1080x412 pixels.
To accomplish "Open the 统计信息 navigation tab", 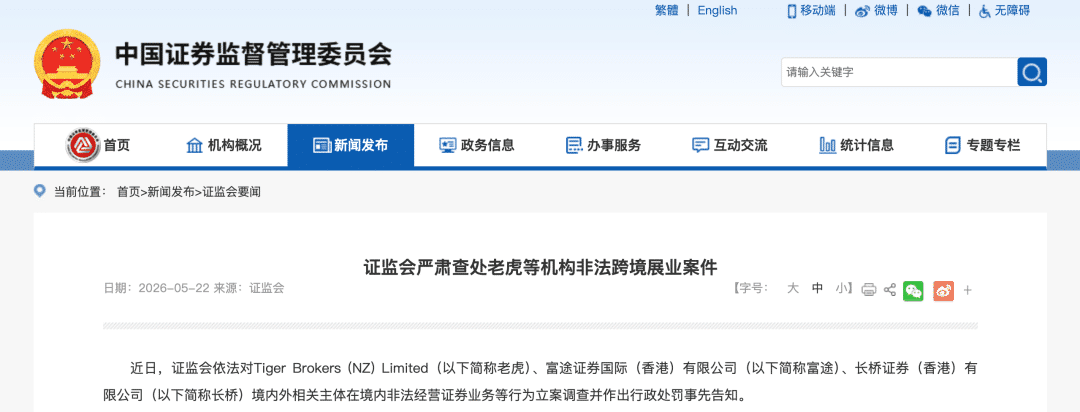I will coord(856,145).
